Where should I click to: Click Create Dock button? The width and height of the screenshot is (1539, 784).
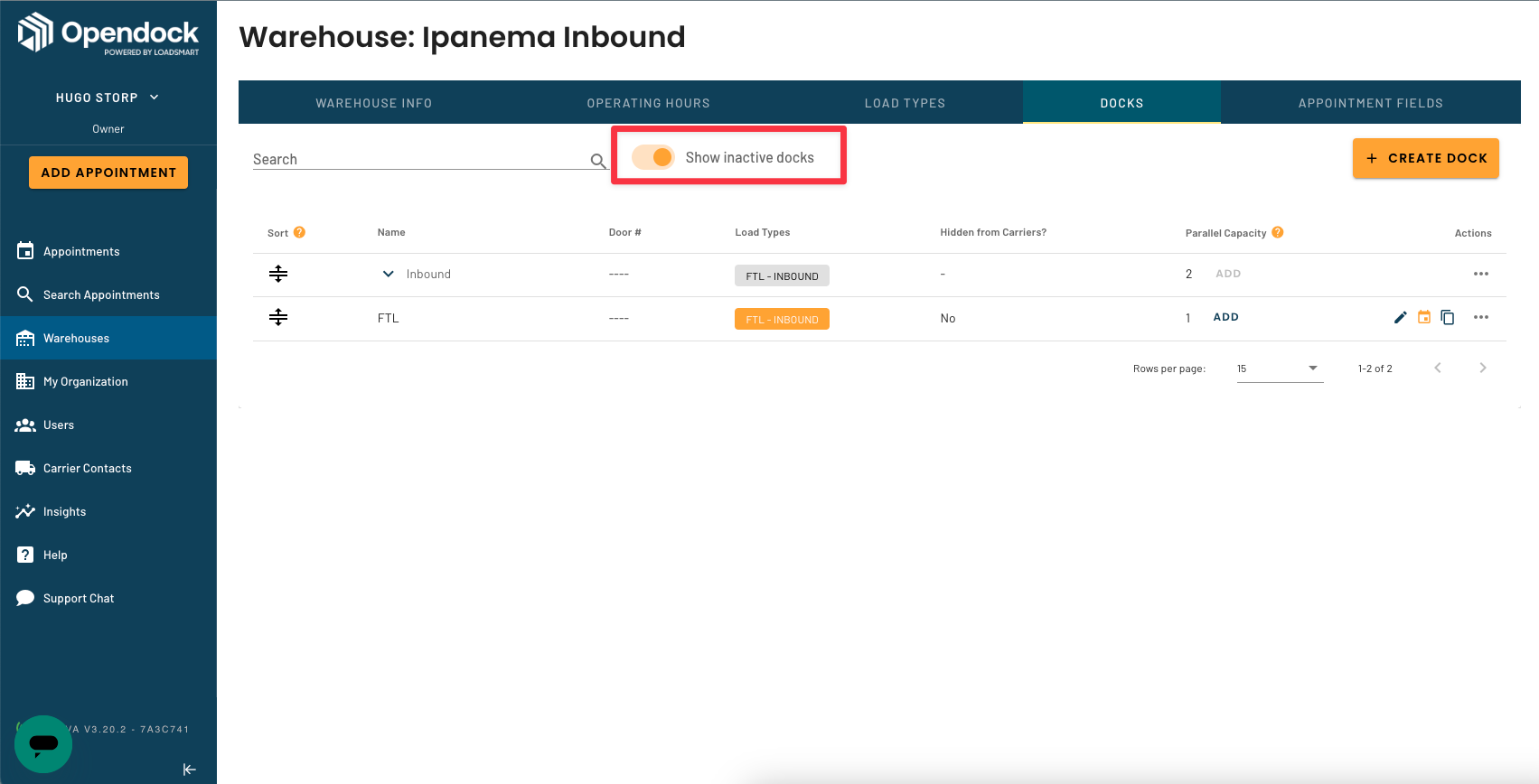(1426, 158)
